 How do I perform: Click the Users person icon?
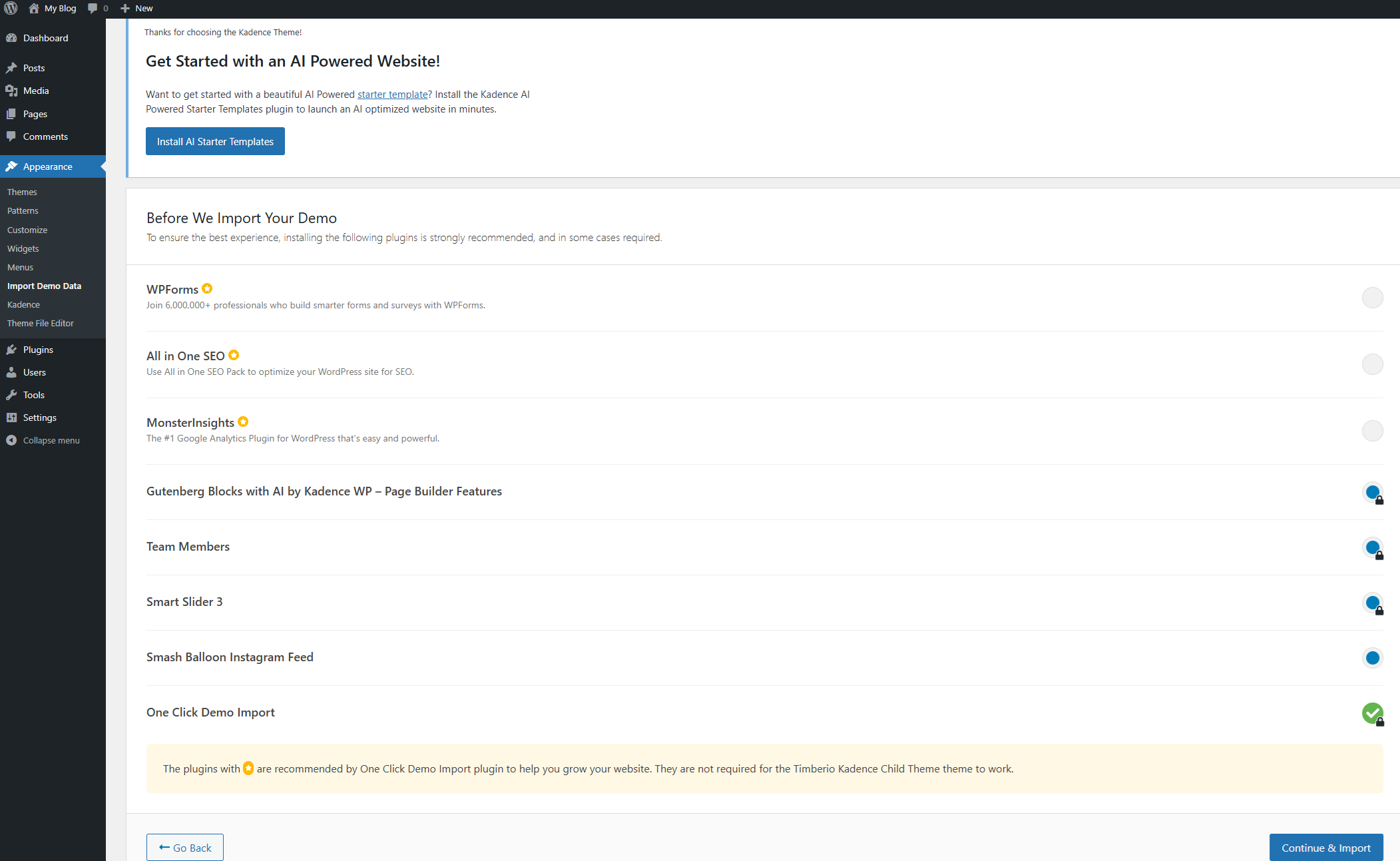[x=11, y=372]
